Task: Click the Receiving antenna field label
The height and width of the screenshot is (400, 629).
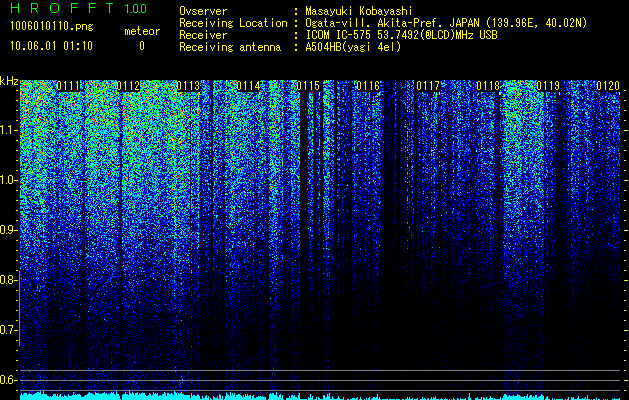Action: point(230,47)
